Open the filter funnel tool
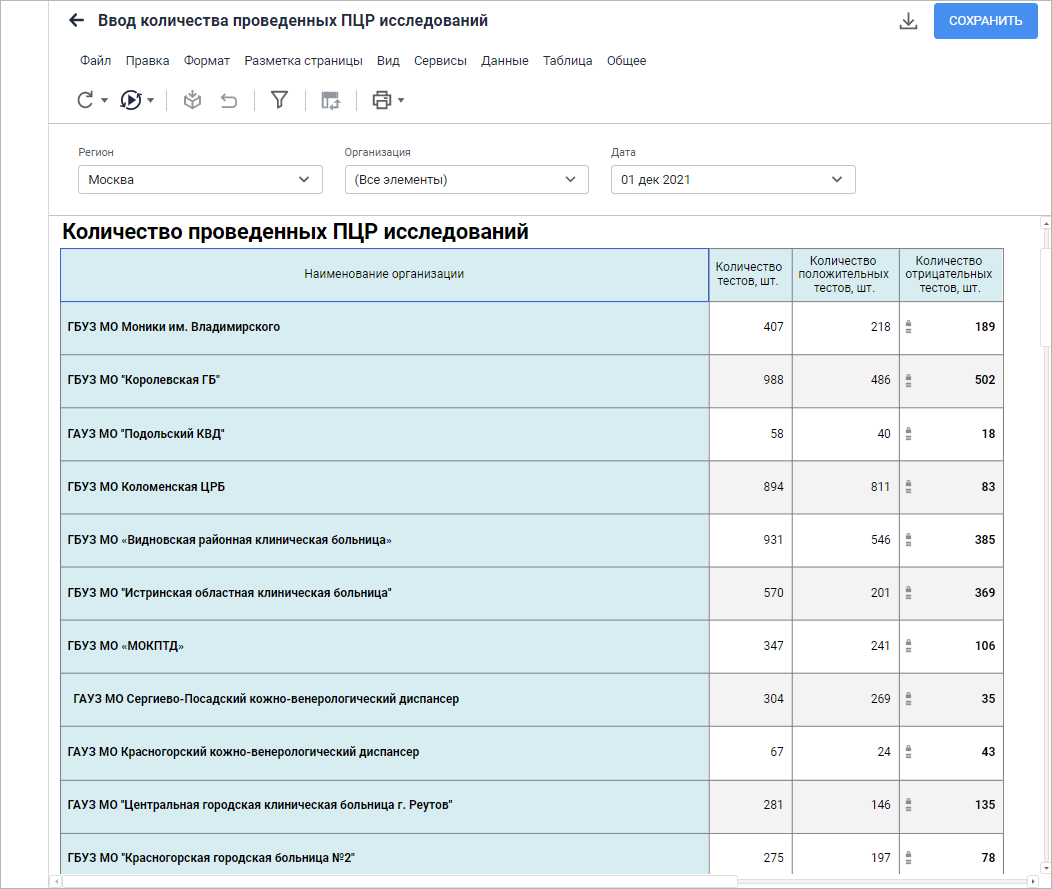The image size is (1052, 889). pos(280,100)
